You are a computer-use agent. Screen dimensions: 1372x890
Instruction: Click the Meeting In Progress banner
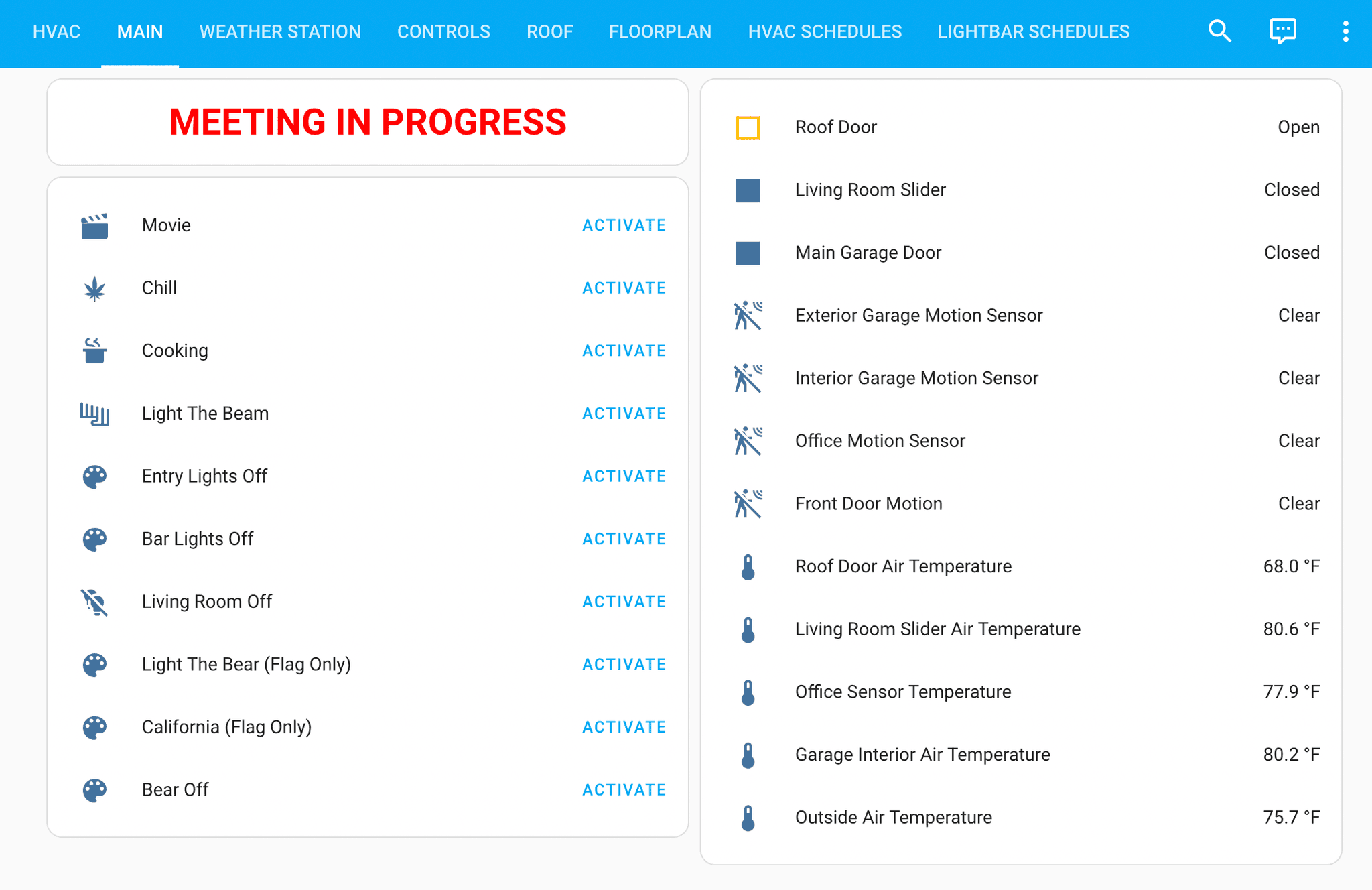368,123
